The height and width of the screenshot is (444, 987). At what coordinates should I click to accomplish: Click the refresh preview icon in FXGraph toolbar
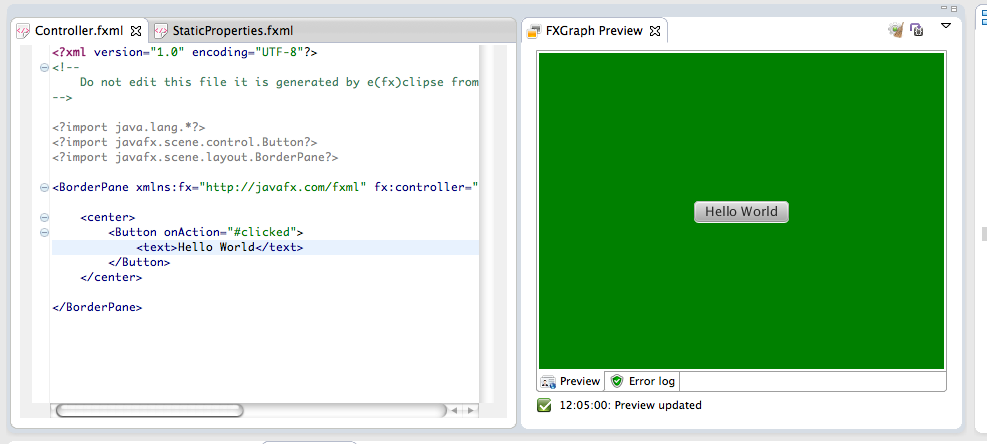(x=916, y=30)
